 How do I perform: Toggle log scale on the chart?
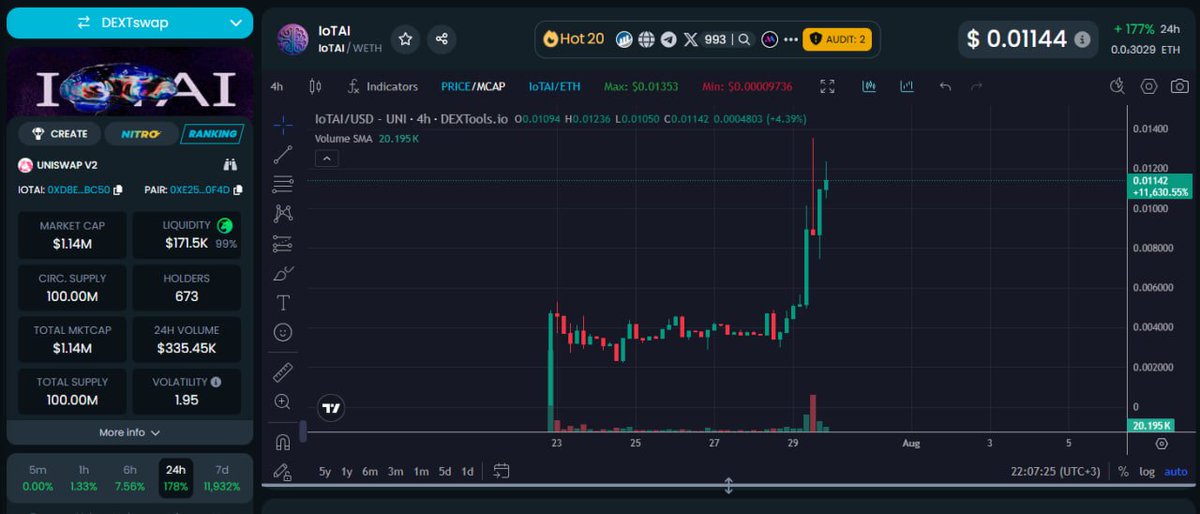point(1146,471)
